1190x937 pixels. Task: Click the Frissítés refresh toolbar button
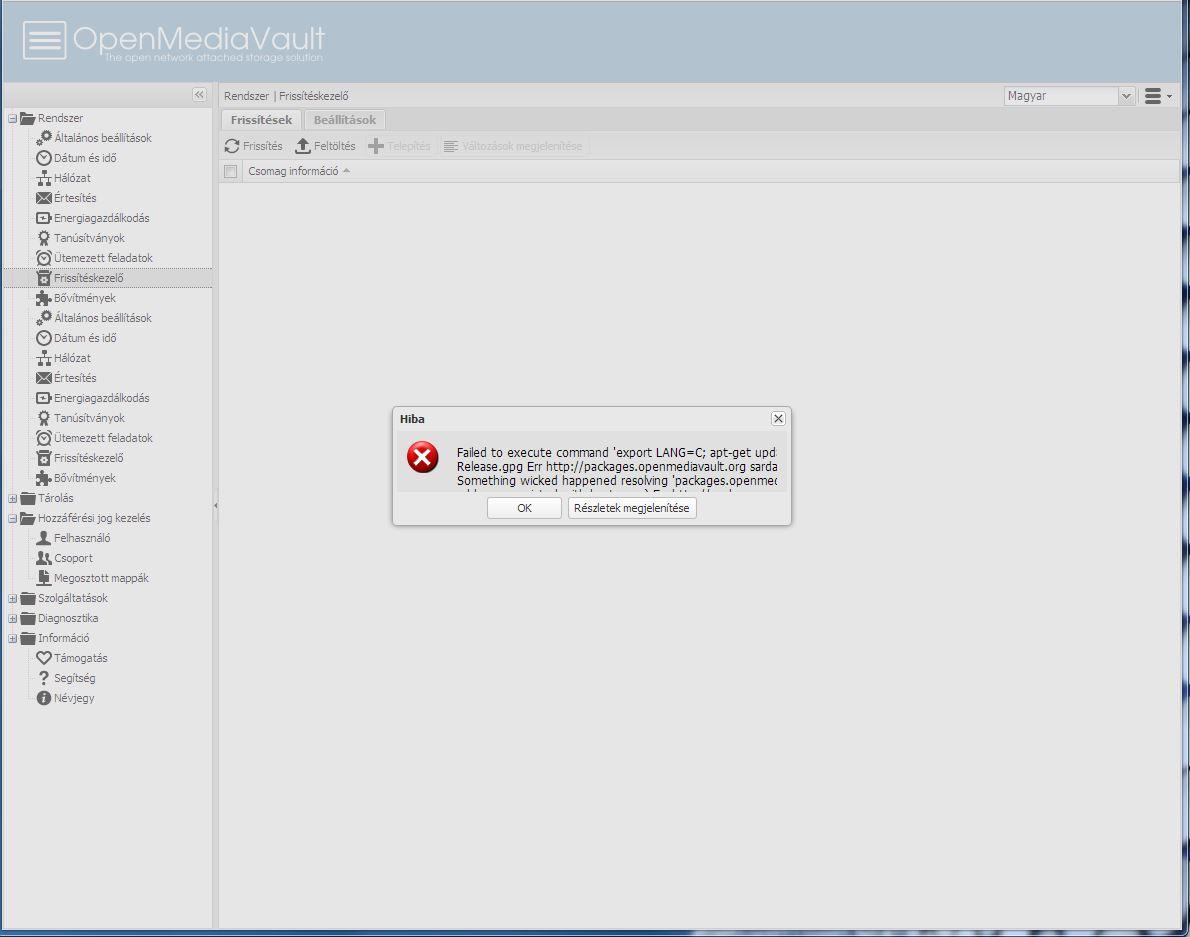253,146
